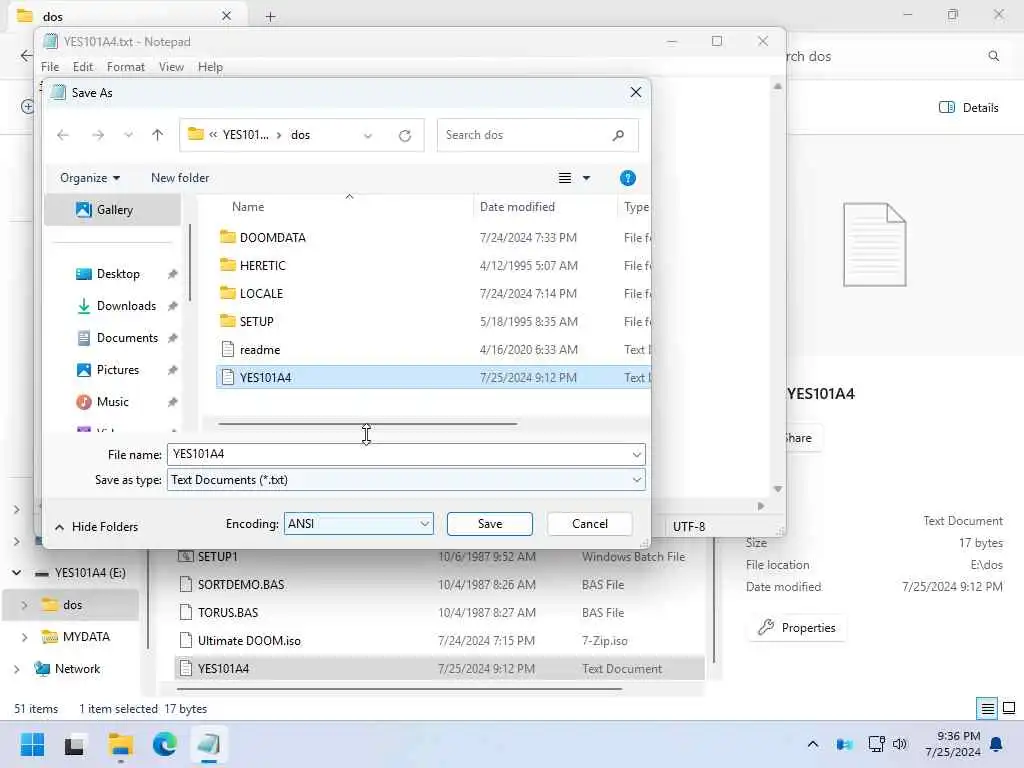
Task: Select the HERETIC folder
Action: click(433, 266)
